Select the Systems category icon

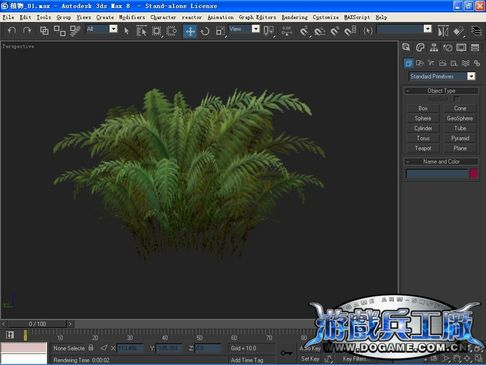pos(477,63)
